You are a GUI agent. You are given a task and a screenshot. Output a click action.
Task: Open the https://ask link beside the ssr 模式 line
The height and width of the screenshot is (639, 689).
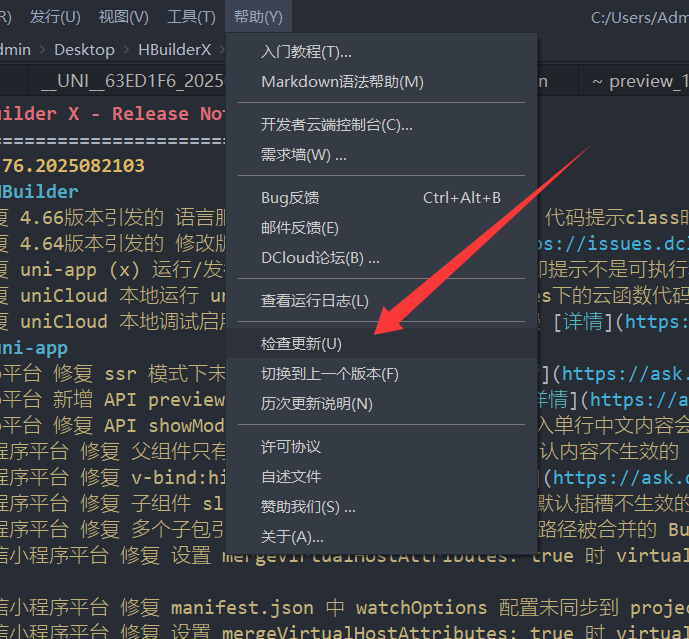624,374
